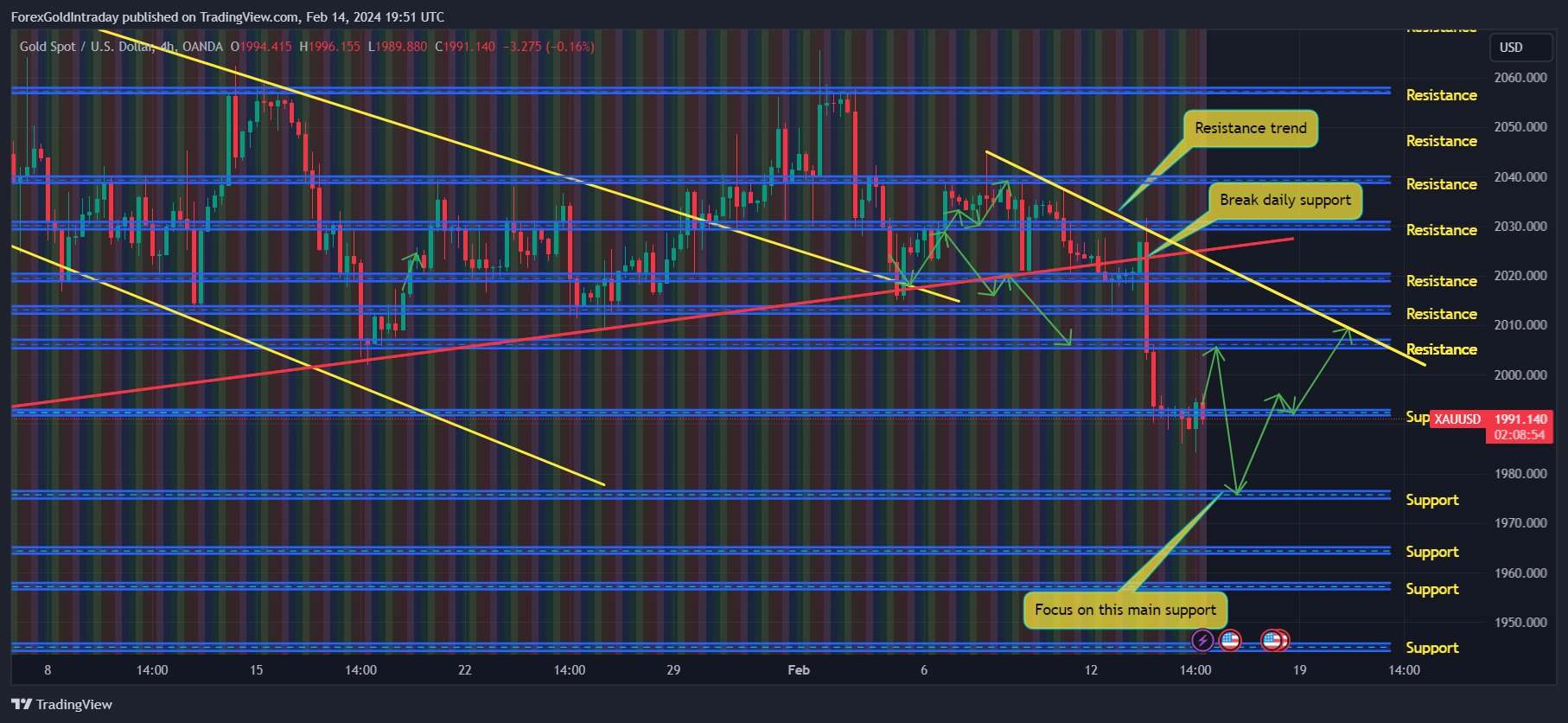Click the '29' date on time axis
This screenshot has width=1568, height=723.
point(673,670)
